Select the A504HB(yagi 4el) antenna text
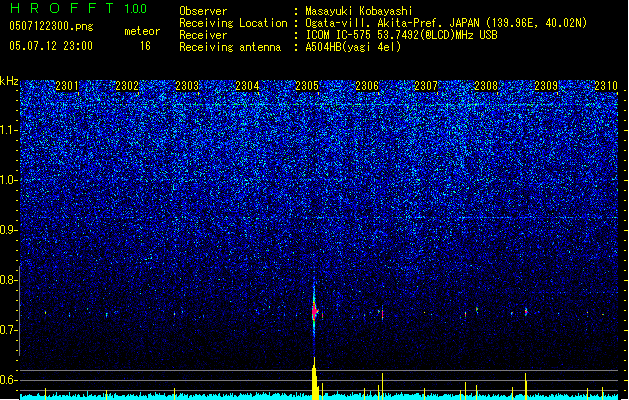629x400 pixels. (353, 47)
